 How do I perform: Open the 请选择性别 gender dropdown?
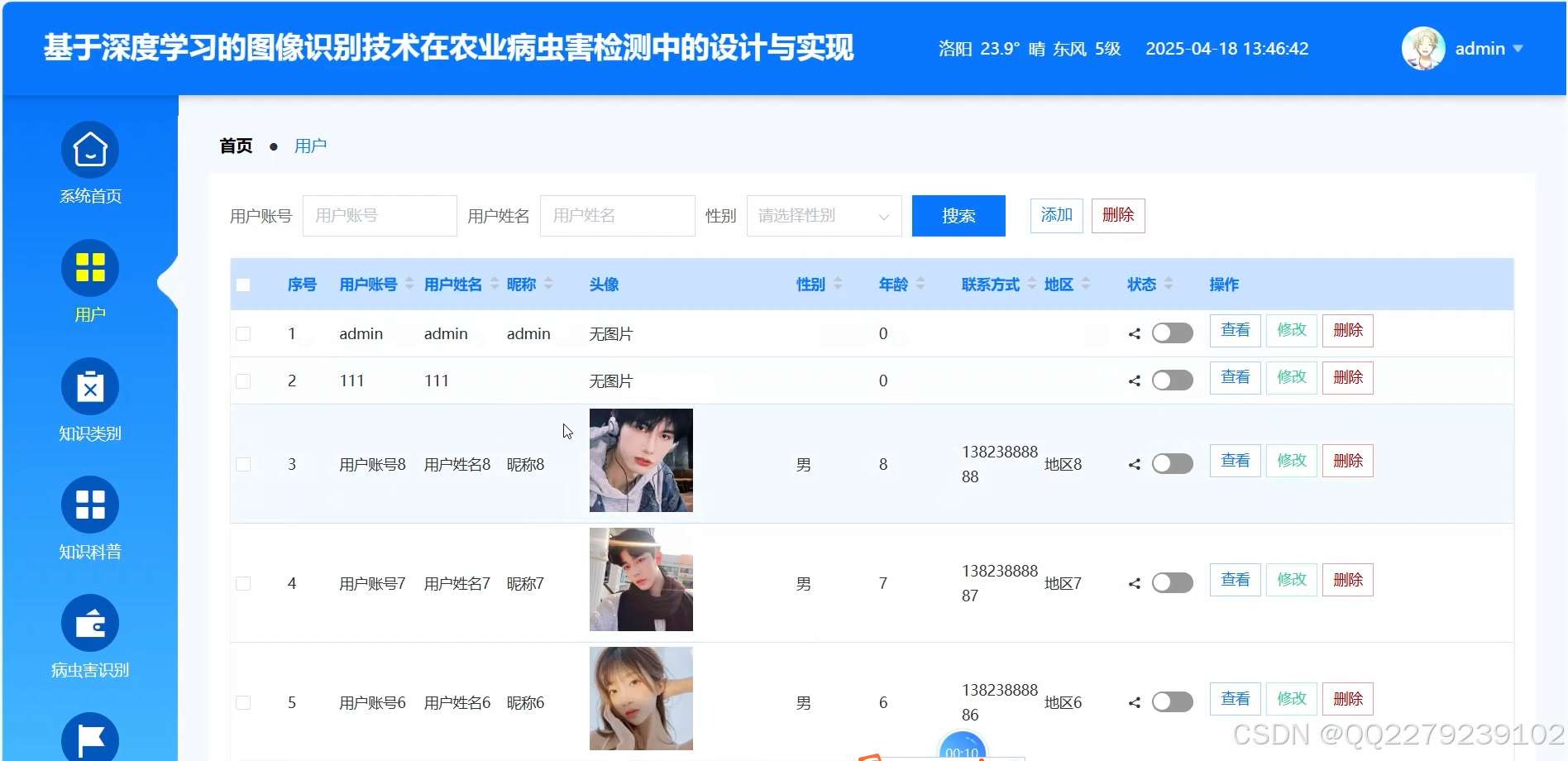pyautogui.click(x=824, y=216)
